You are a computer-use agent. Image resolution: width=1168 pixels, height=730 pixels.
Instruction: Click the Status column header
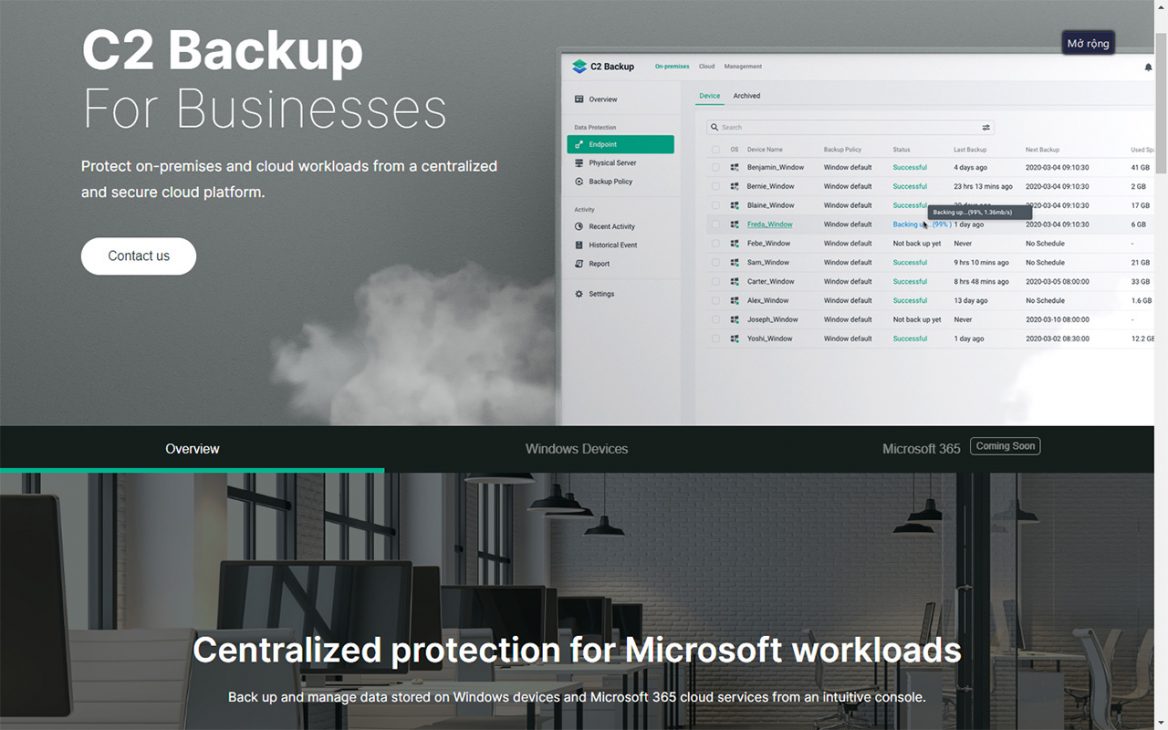[901, 150]
